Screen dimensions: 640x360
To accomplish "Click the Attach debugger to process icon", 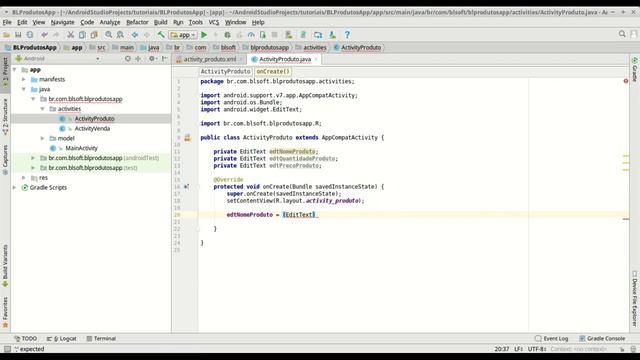I will point(262,35).
